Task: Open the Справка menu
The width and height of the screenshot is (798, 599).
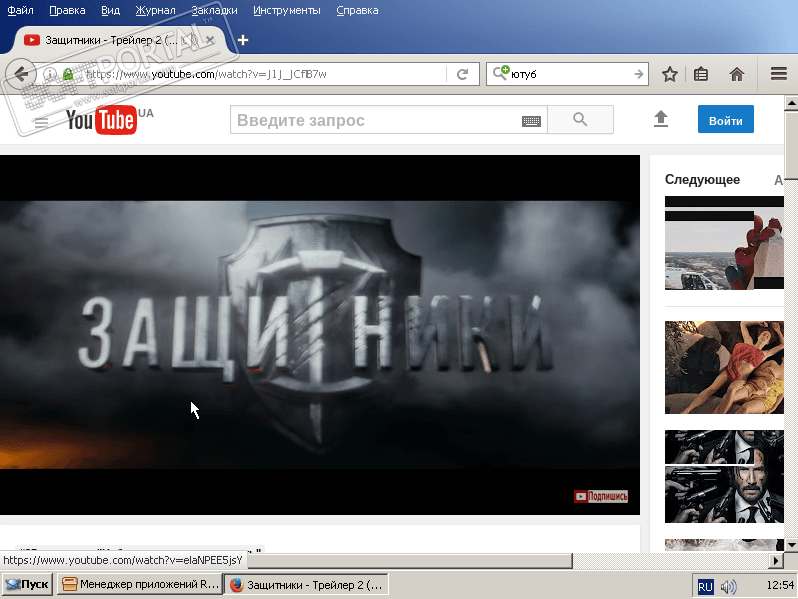Action: [x=357, y=10]
